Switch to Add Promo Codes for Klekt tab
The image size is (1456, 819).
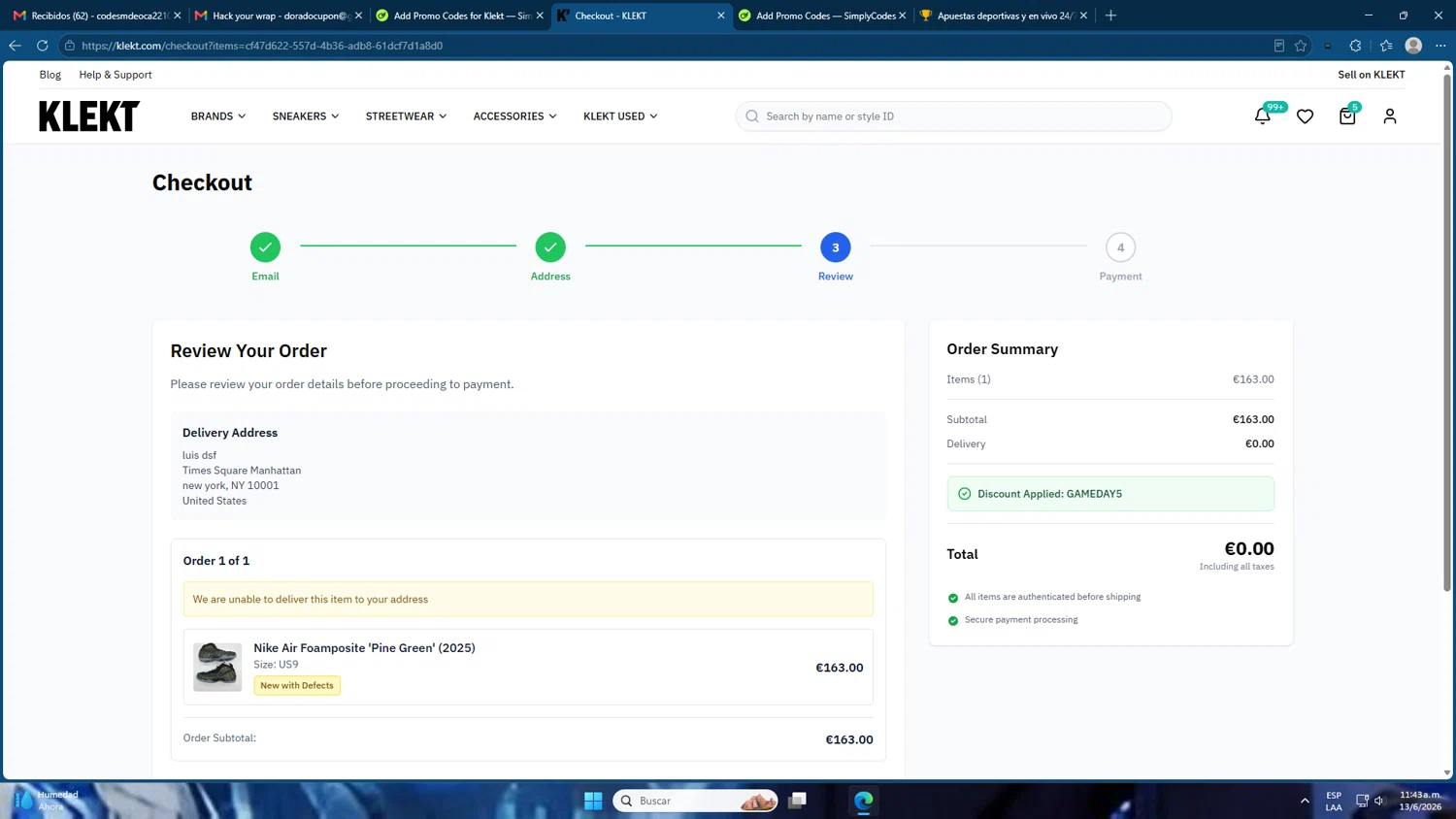tap(459, 16)
